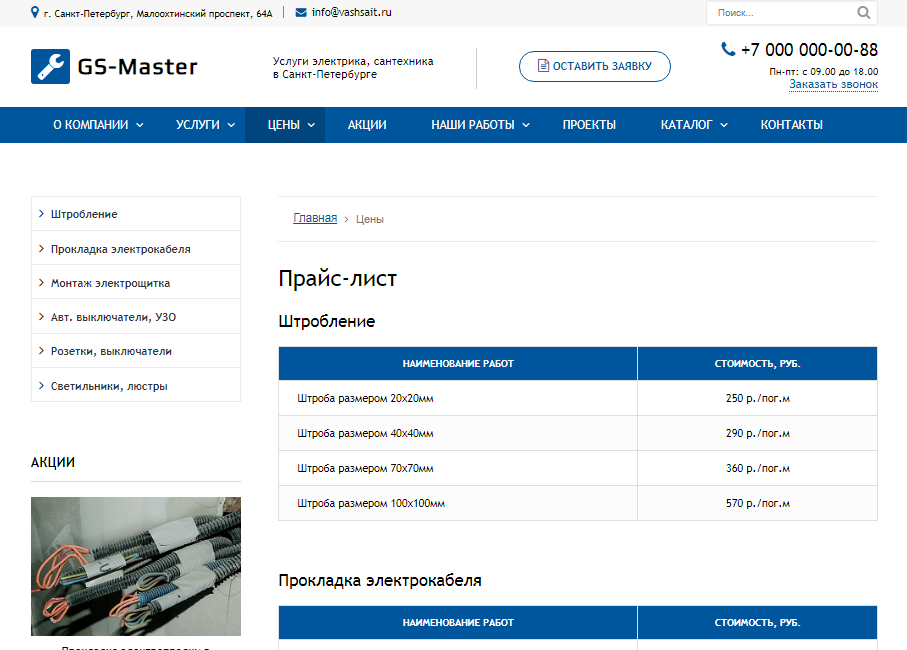907x650 pixels.
Task: Select Штробление in the sidebar
Action: click(84, 214)
